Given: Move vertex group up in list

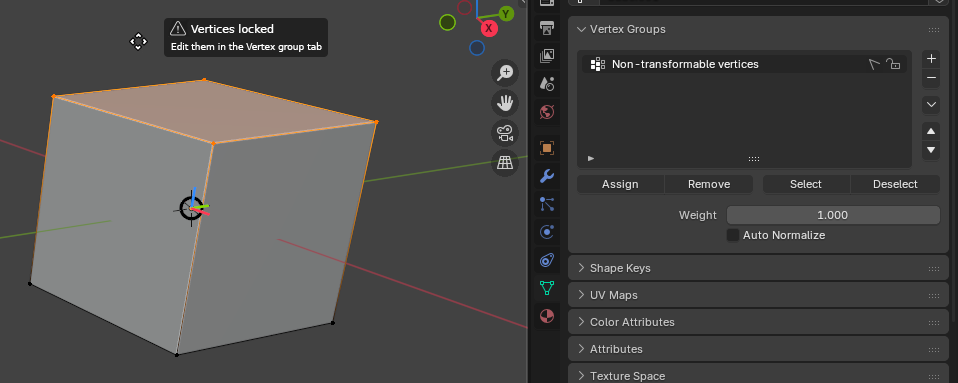Looking at the screenshot, I should [931, 131].
